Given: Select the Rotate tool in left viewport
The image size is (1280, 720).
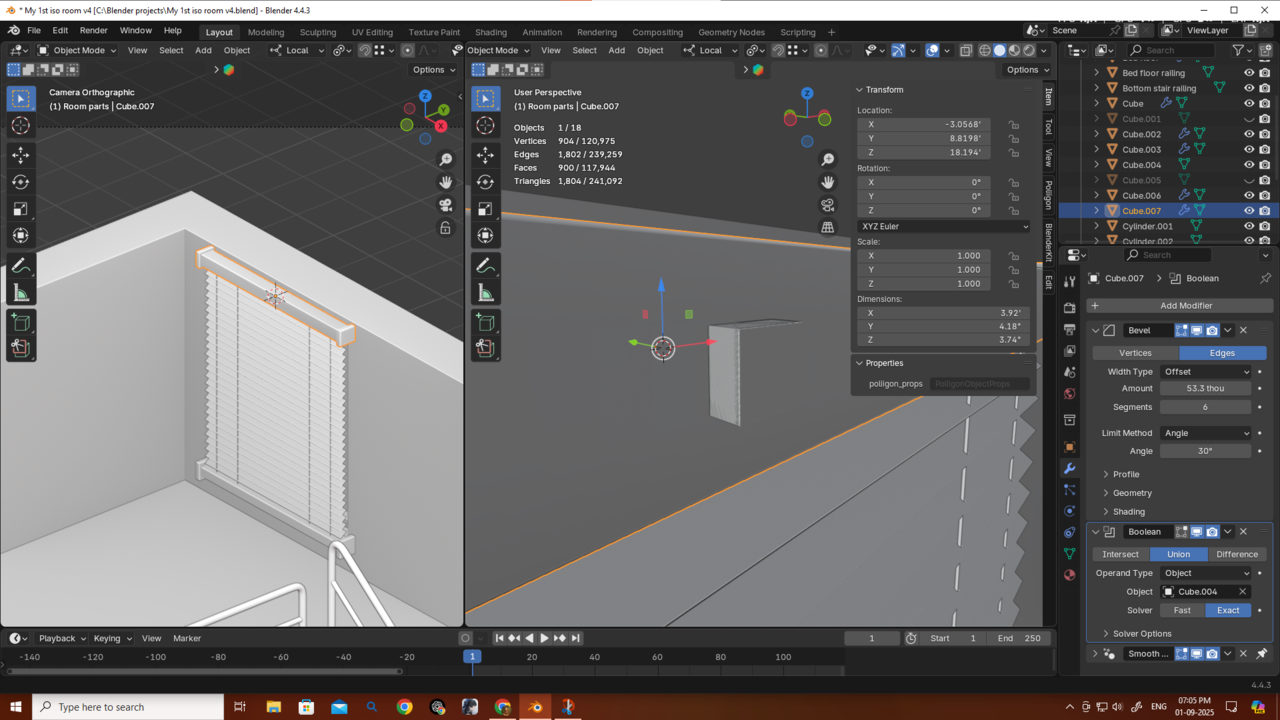Looking at the screenshot, I should [20, 182].
